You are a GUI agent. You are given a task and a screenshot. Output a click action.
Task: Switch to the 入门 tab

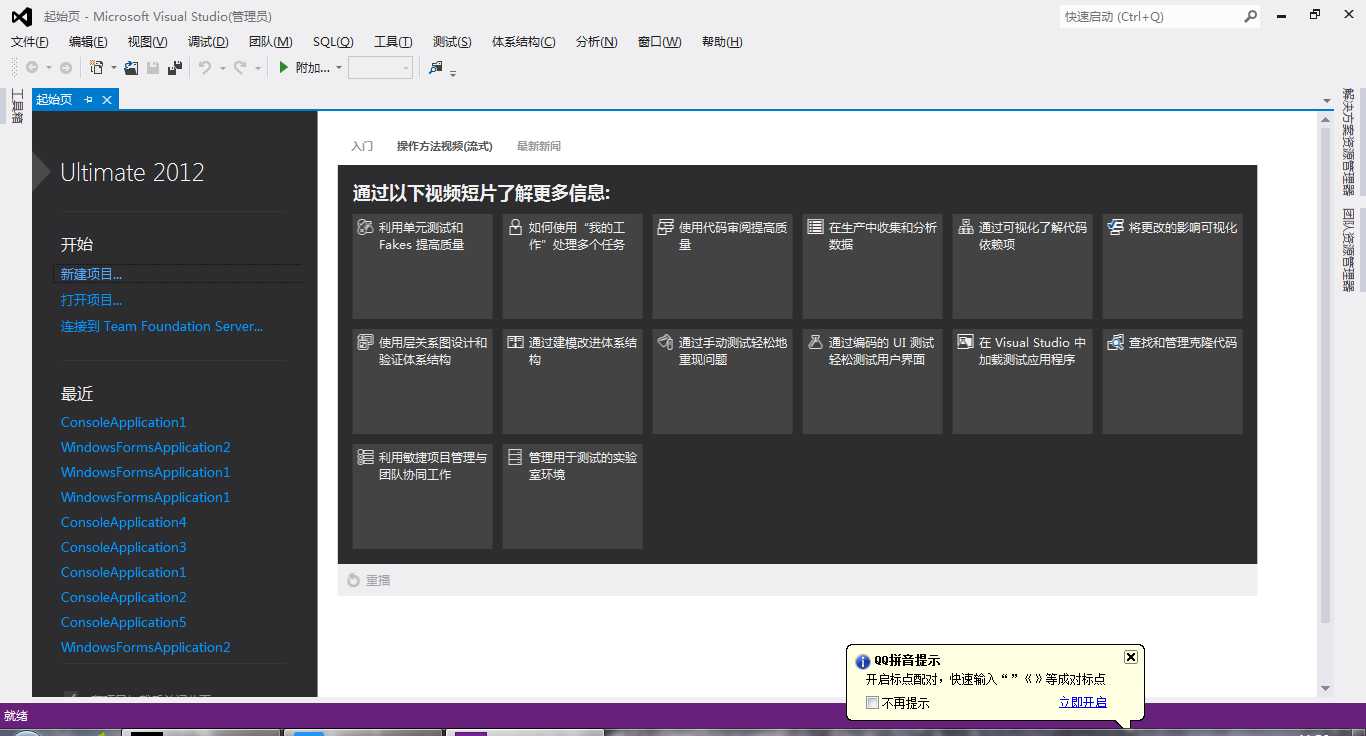click(x=362, y=146)
